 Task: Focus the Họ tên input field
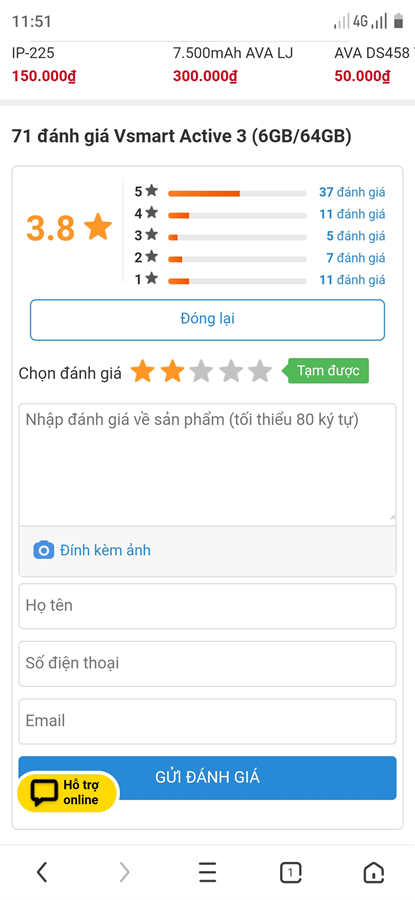pos(207,606)
